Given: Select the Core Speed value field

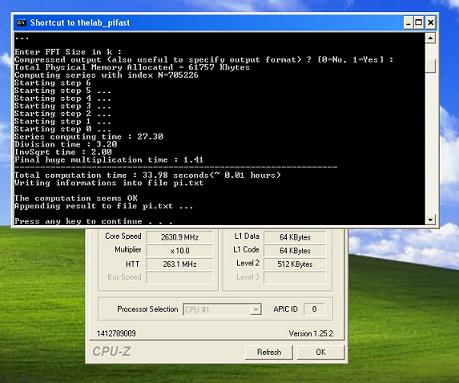Looking at the screenshot, I should point(179,237).
